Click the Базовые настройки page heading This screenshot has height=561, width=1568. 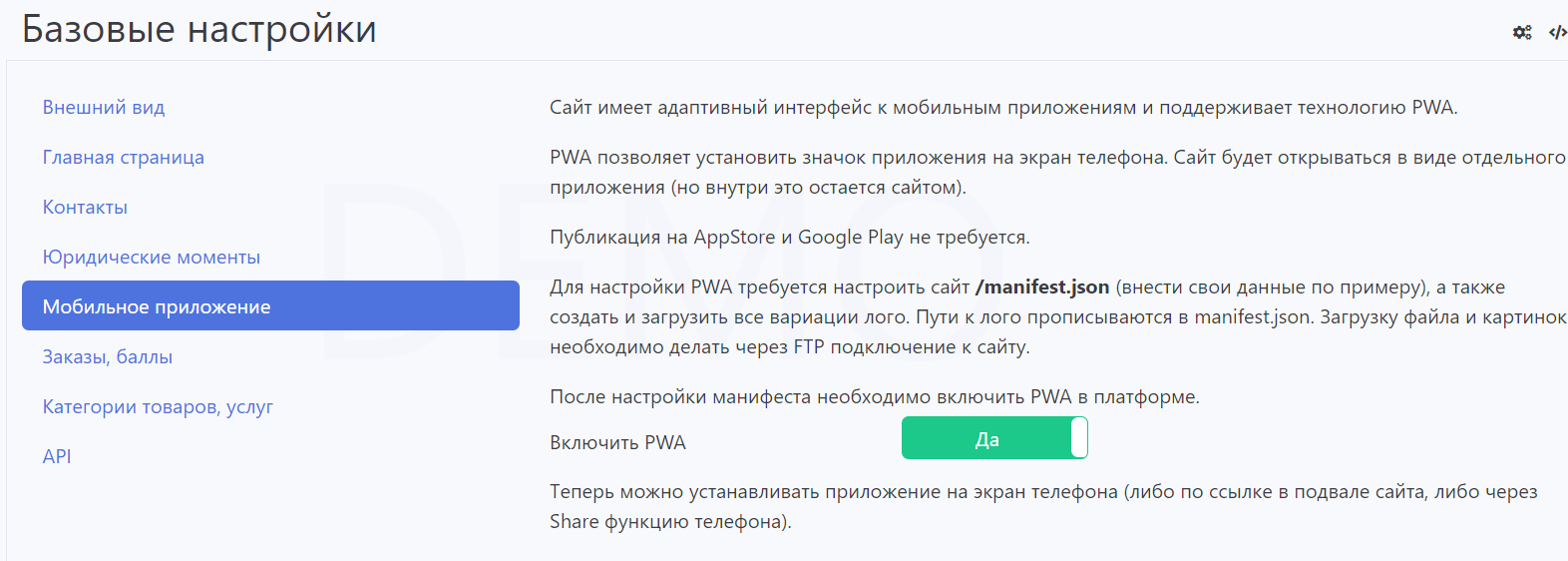pos(199,29)
